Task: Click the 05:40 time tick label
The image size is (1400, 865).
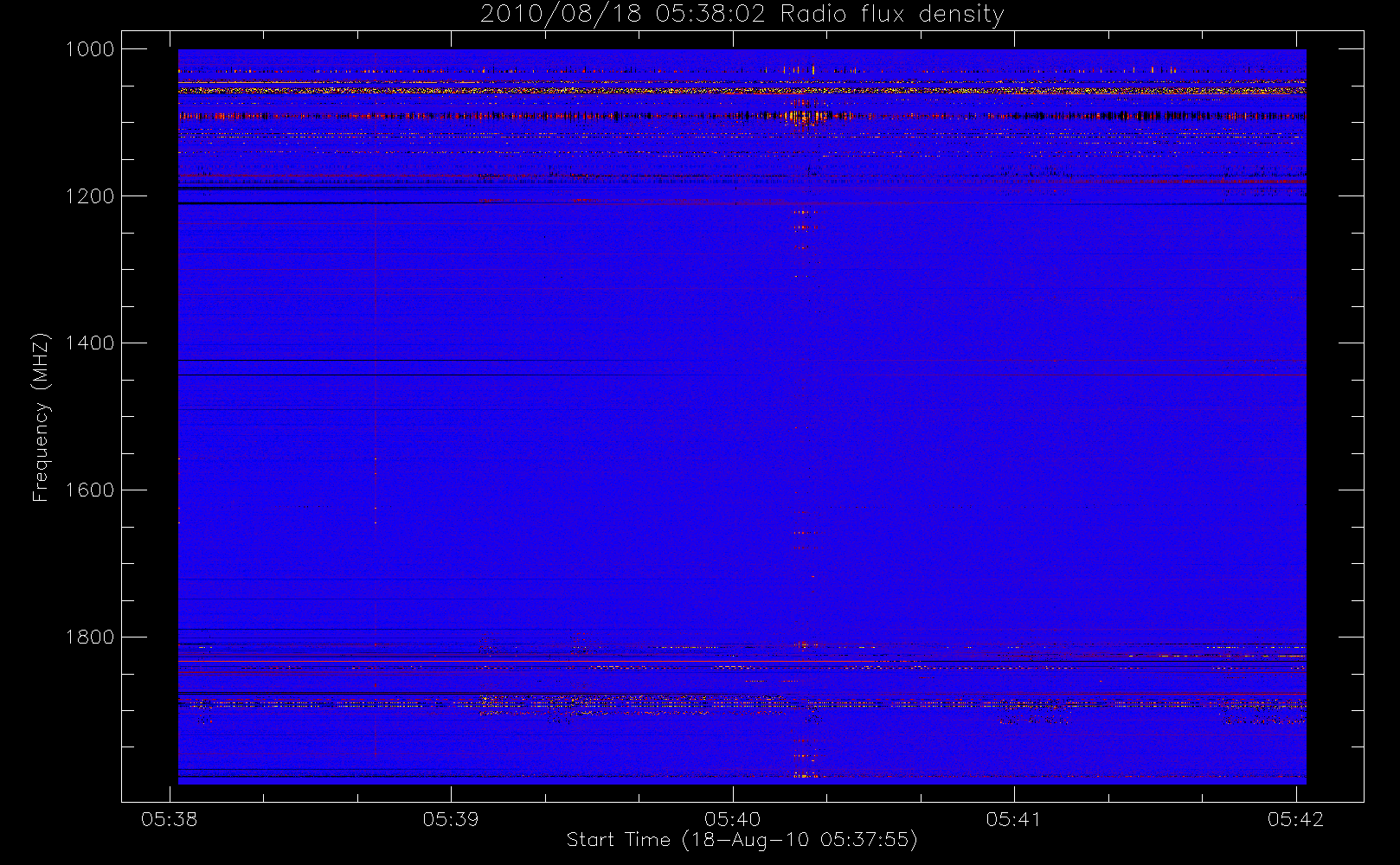Action: click(x=732, y=819)
